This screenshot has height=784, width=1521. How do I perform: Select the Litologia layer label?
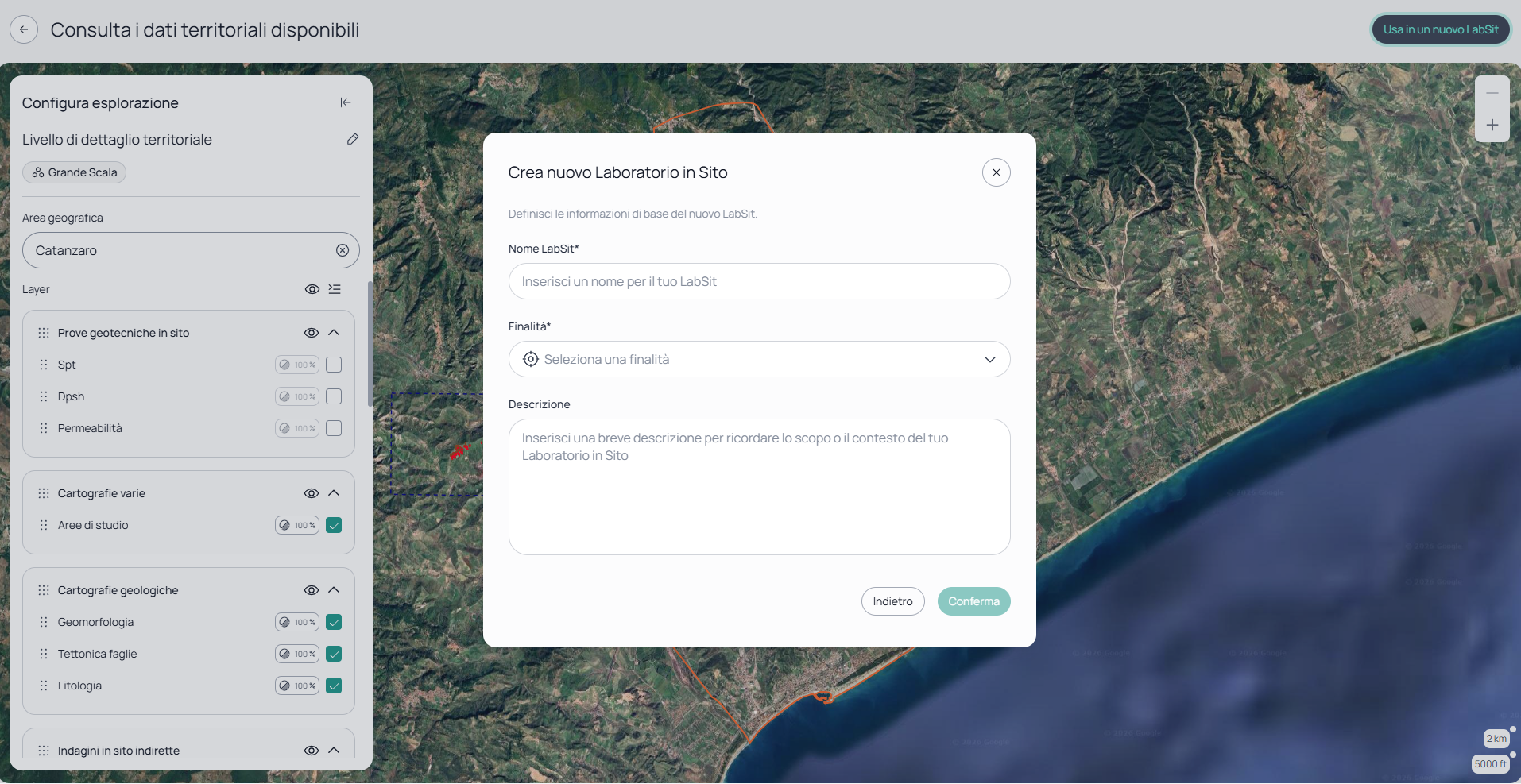(79, 686)
